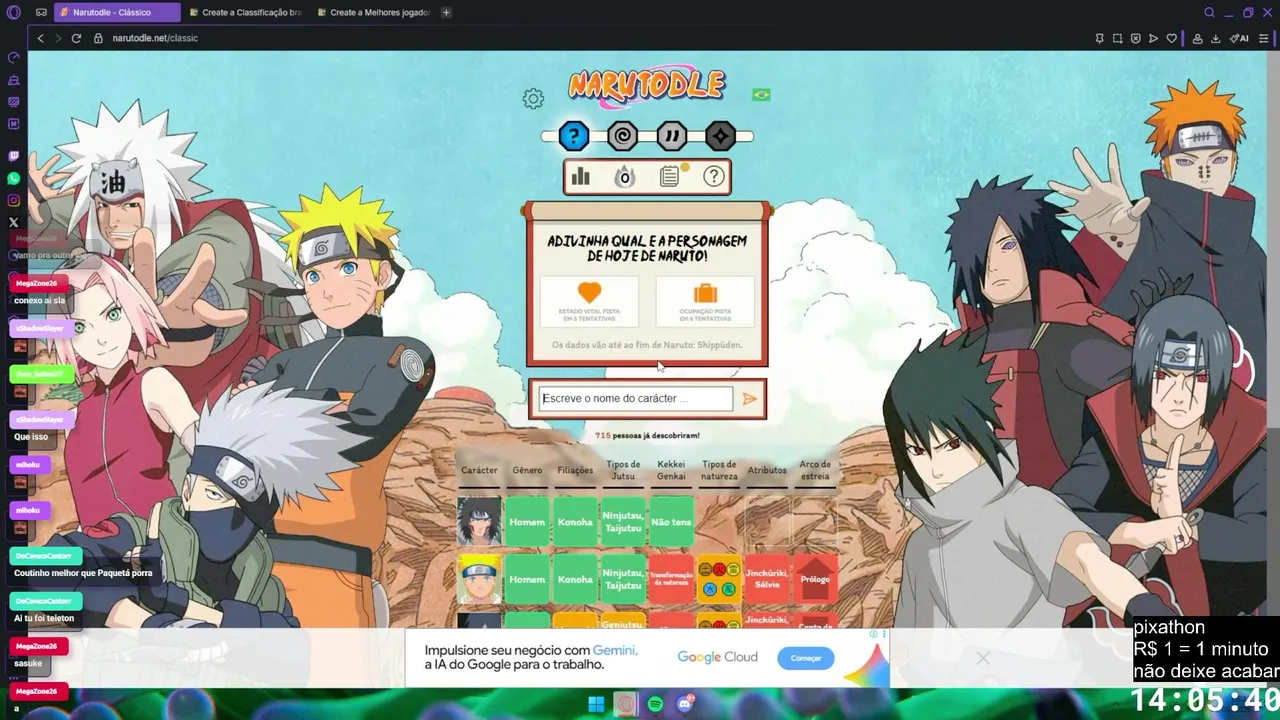This screenshot has width=1280, height=720.
Task: Click the briefcase occupation hint
Action: click(705, 301)
